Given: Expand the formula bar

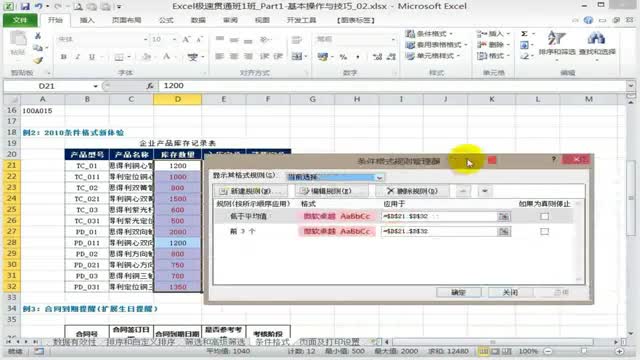Looking at the screenshot, I should 631,86.
